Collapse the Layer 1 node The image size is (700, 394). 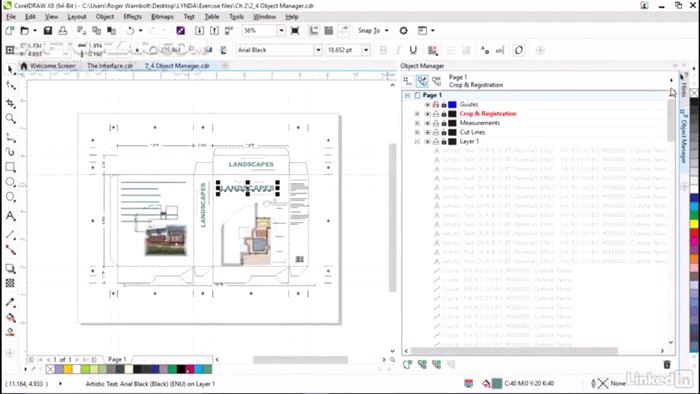417,141
